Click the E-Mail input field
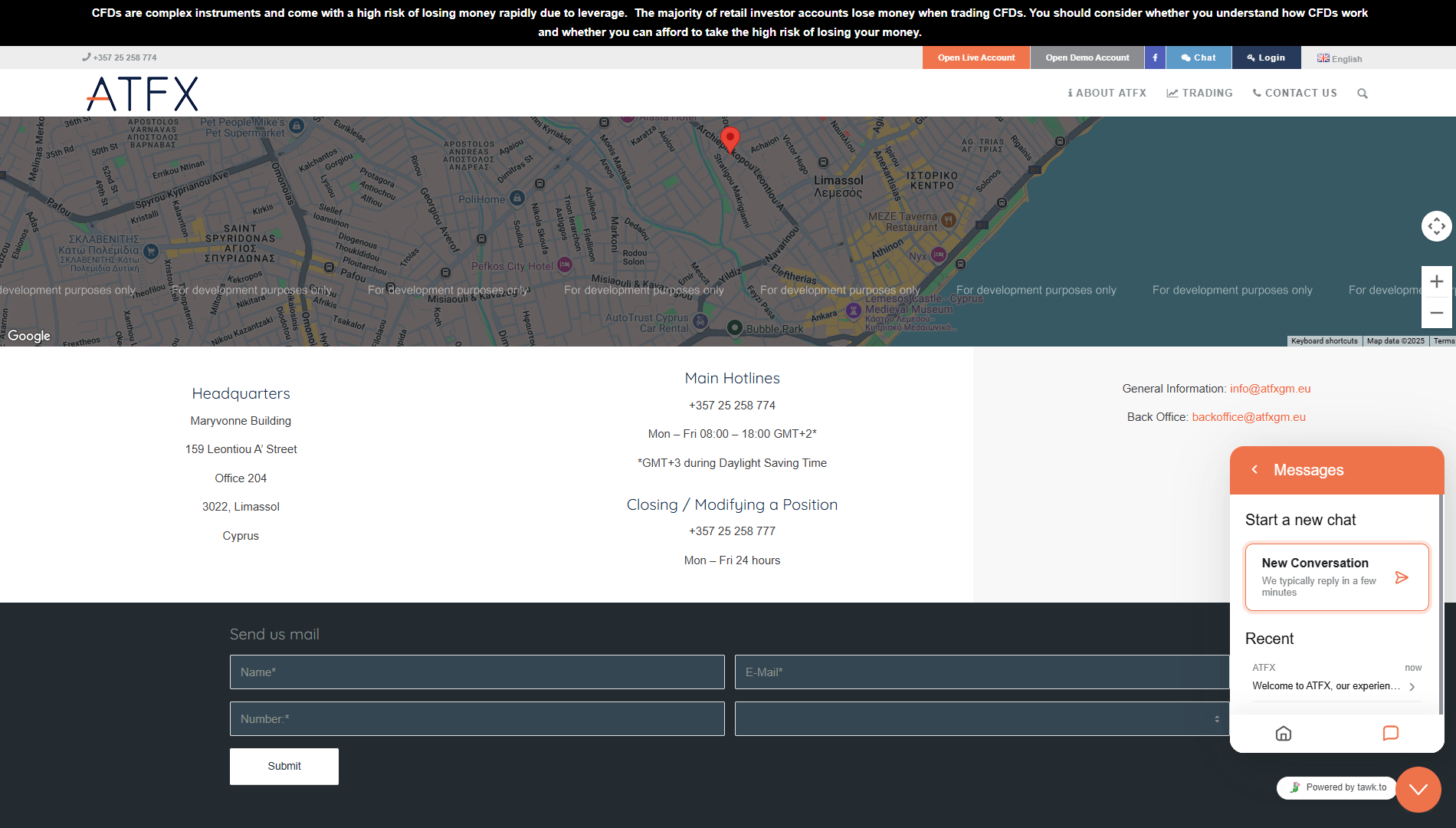The width and height of the screenshot is (1456, 828). (x=982, y=672)
